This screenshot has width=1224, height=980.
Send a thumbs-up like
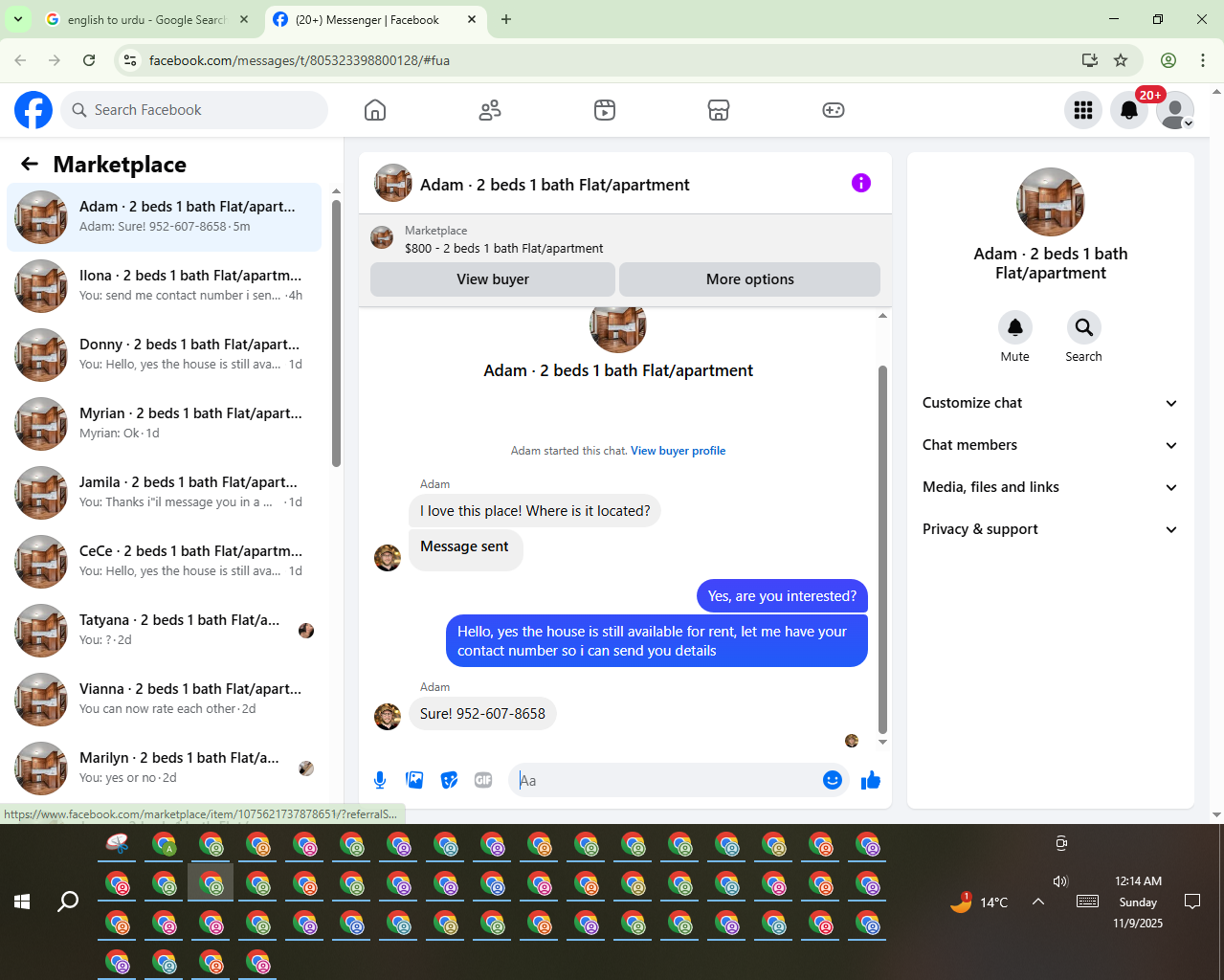[x=871, y=780]
